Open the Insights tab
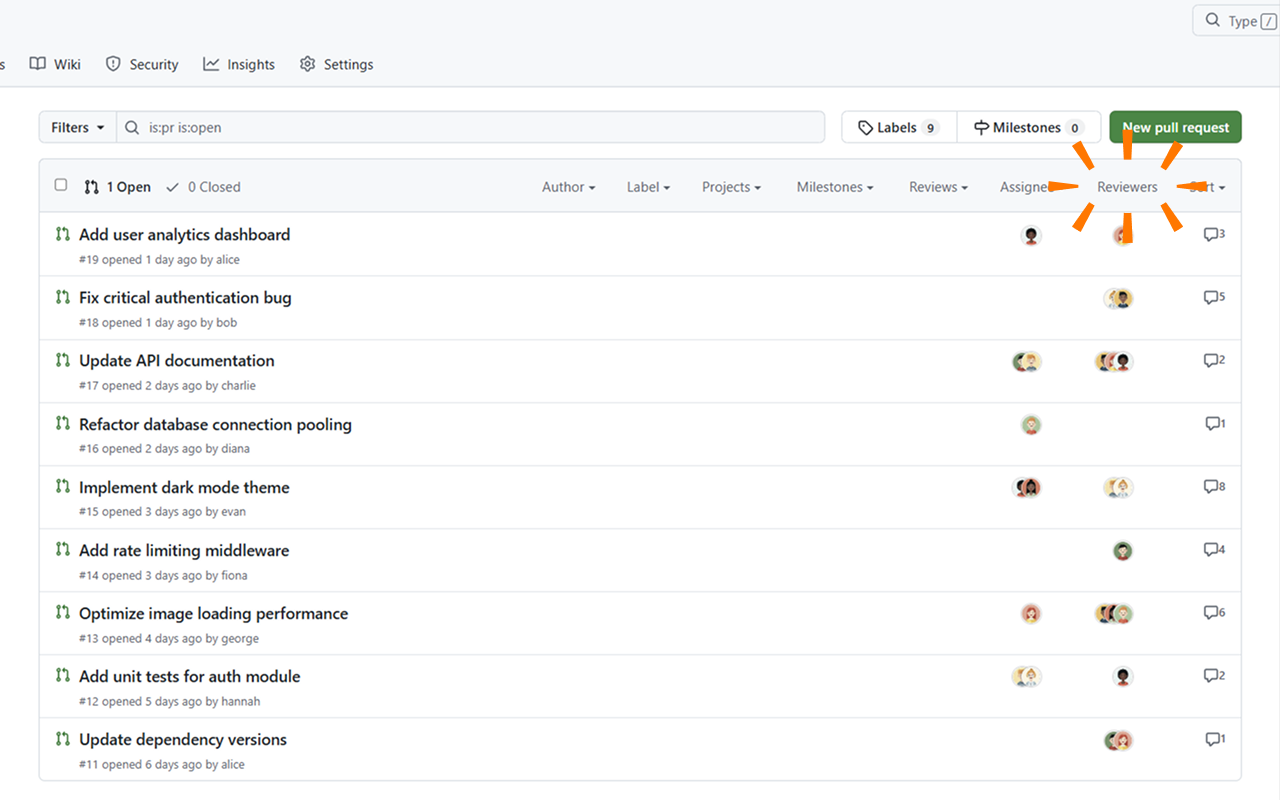The width and height of the screenshot is (1280, 800). (x=239, y=64)
